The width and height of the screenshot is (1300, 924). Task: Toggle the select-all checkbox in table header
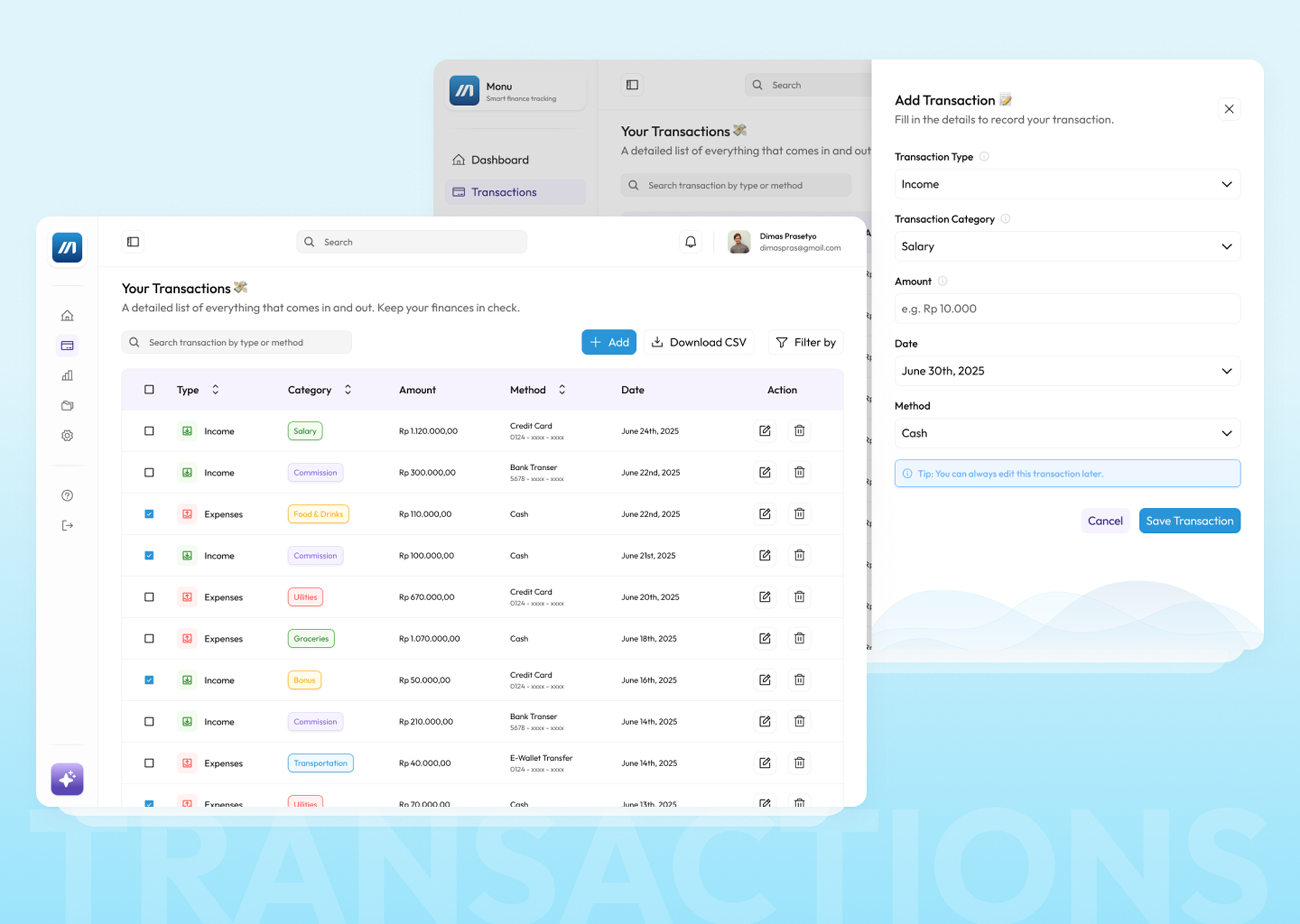coord(149,389)
